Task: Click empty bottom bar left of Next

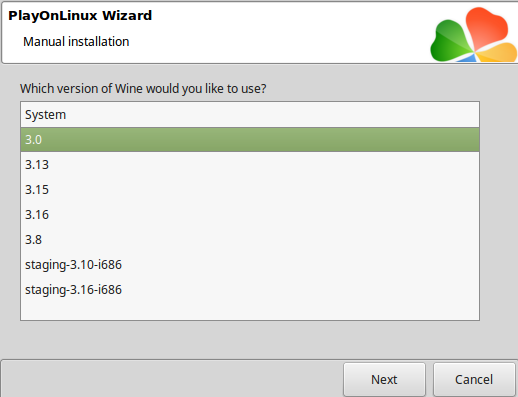Action: pos(172,379)
